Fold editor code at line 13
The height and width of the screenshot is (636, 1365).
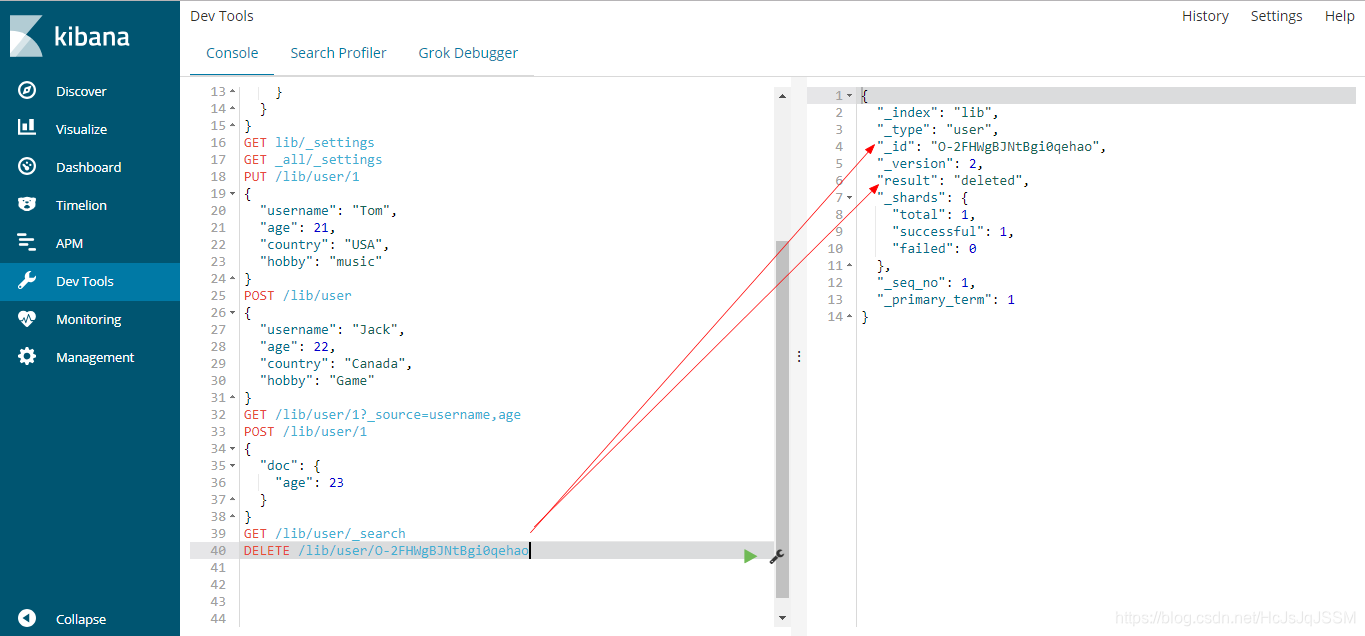(x=233, y=92)
